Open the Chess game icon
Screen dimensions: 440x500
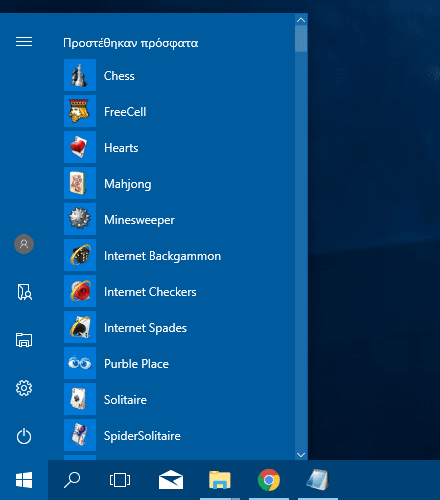[x=80, y=75]
